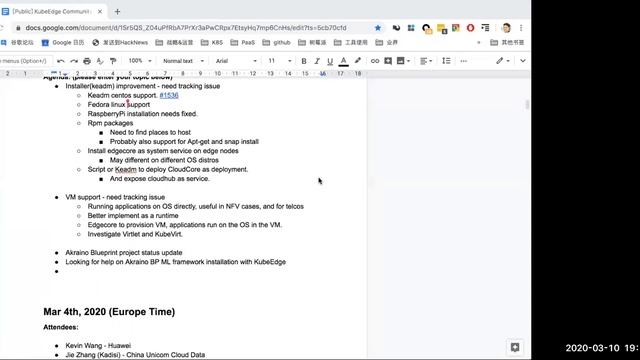The height and width of the screenshot is (360, 640).
Task: Add a comment using toolbar comment icon
Action: point(388,61)
